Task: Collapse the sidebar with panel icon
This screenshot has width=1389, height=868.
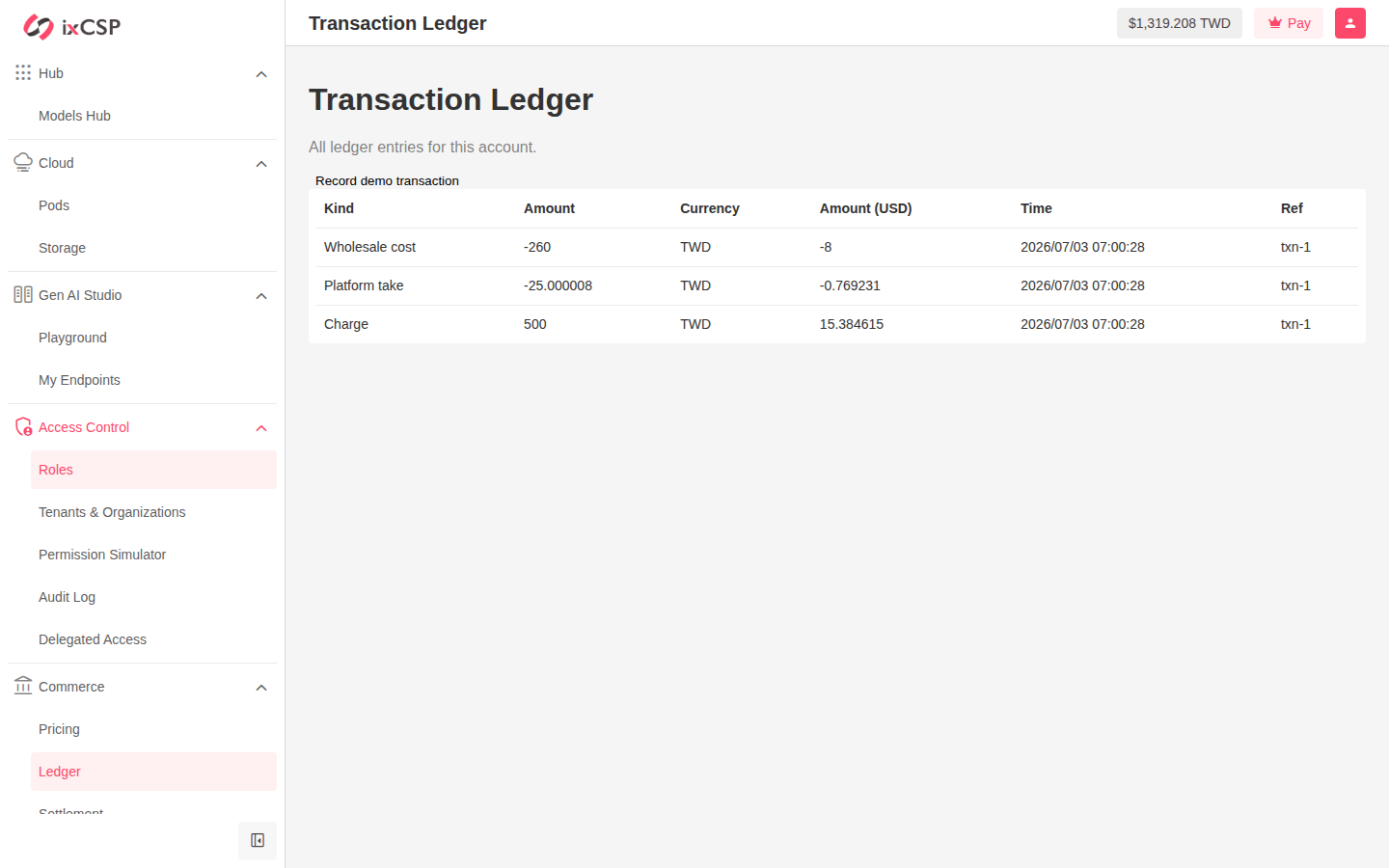Action: click(258, 841)
